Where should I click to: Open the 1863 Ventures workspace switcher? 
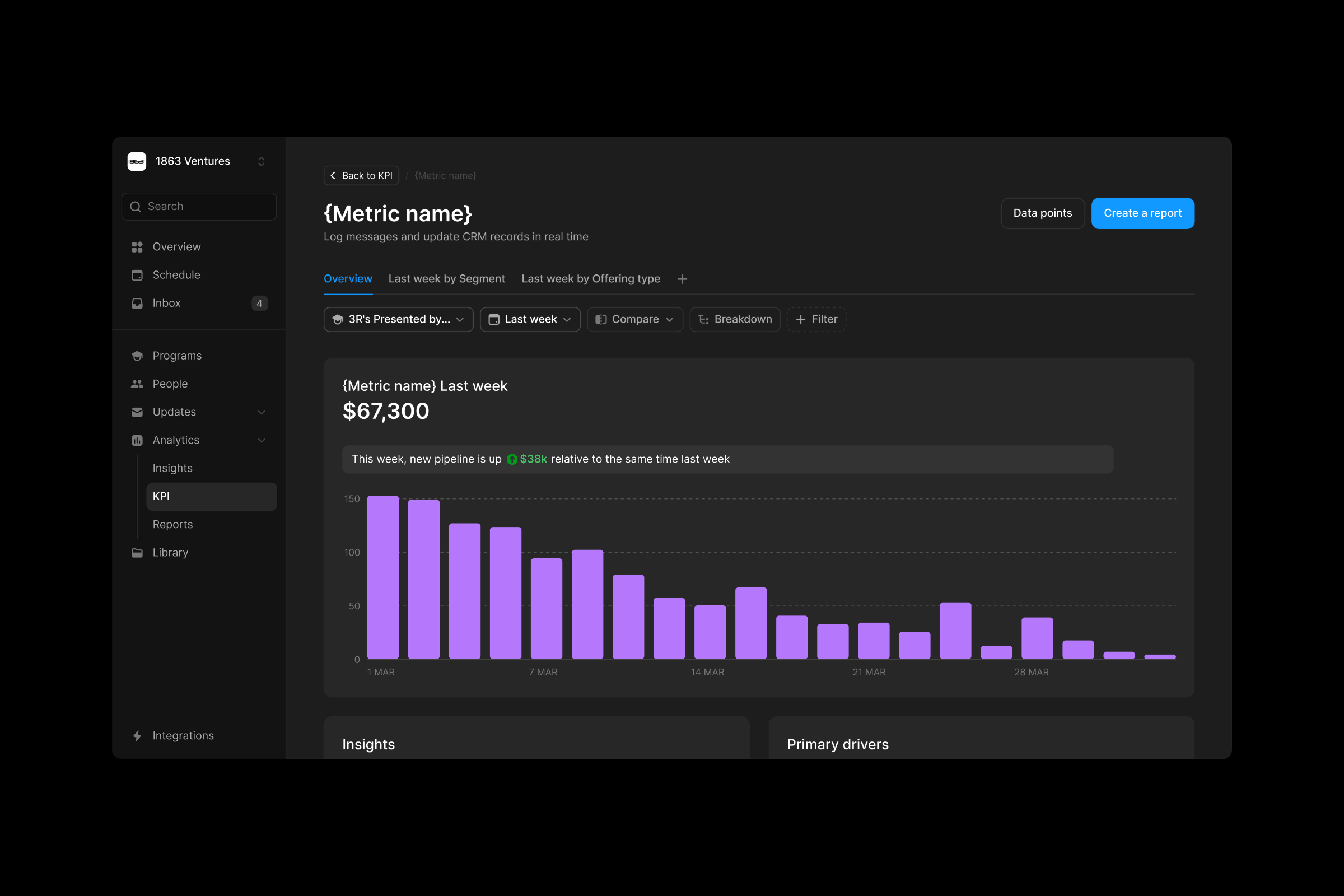261,162
